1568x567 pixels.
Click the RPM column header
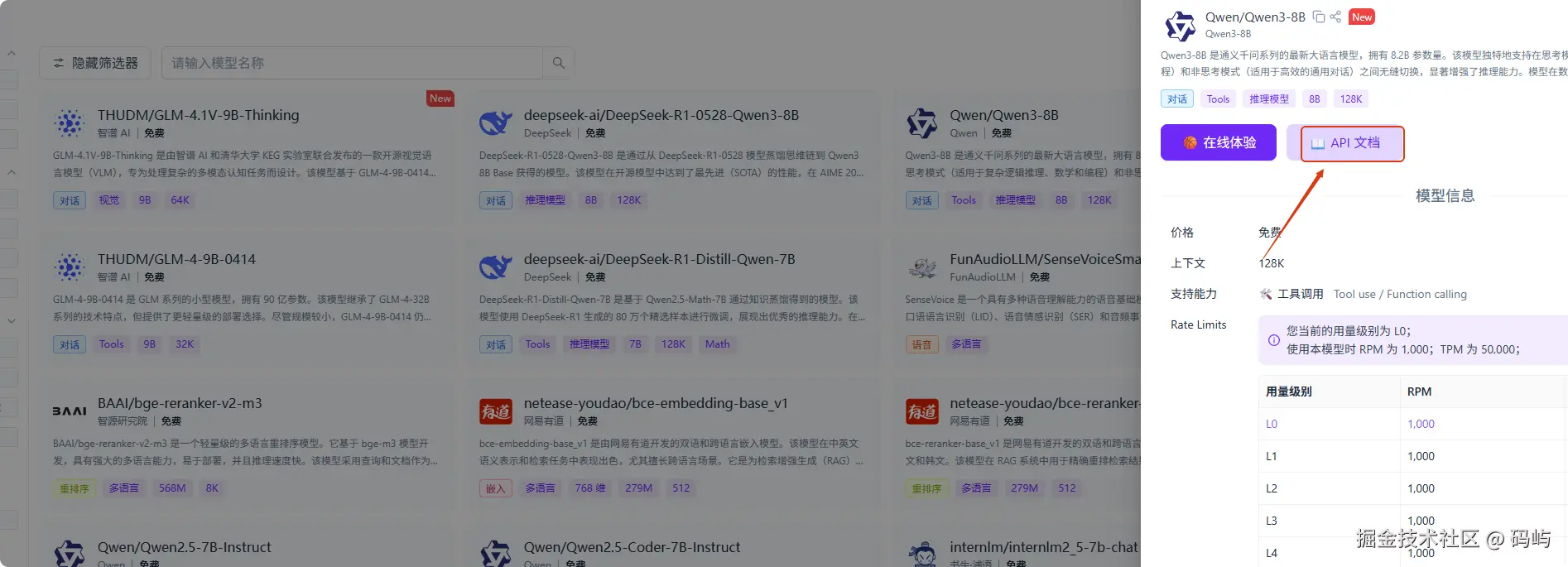click(x=1484, y=392)
